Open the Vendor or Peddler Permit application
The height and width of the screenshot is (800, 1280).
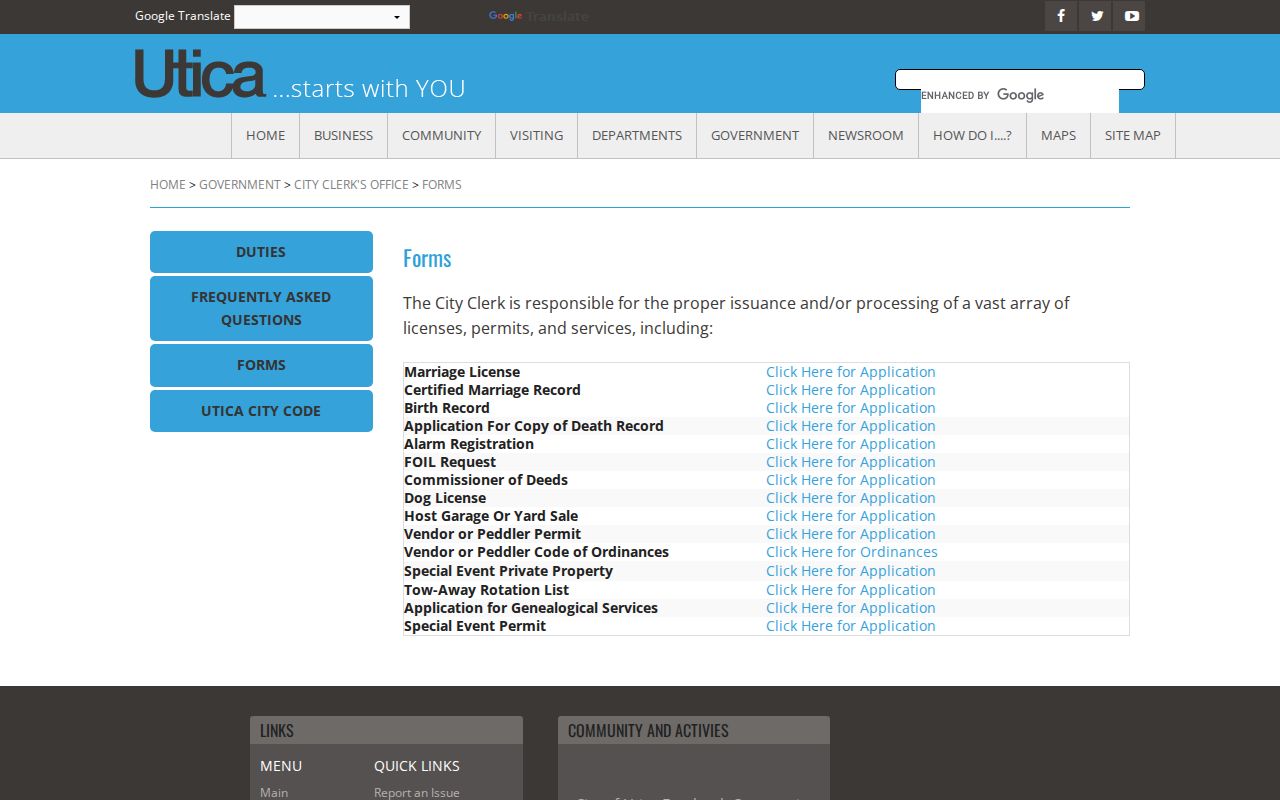point(851,534)
